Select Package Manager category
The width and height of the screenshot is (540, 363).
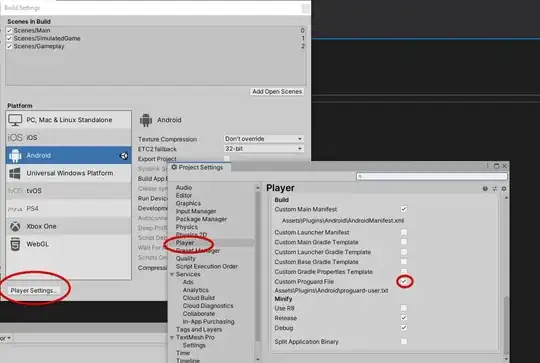pos(201,219)
